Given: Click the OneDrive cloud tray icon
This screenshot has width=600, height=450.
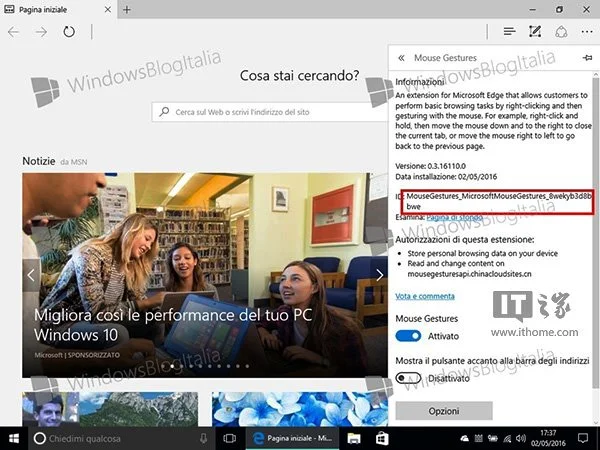Looking at the screenshot, I should [x=465, y=439].
